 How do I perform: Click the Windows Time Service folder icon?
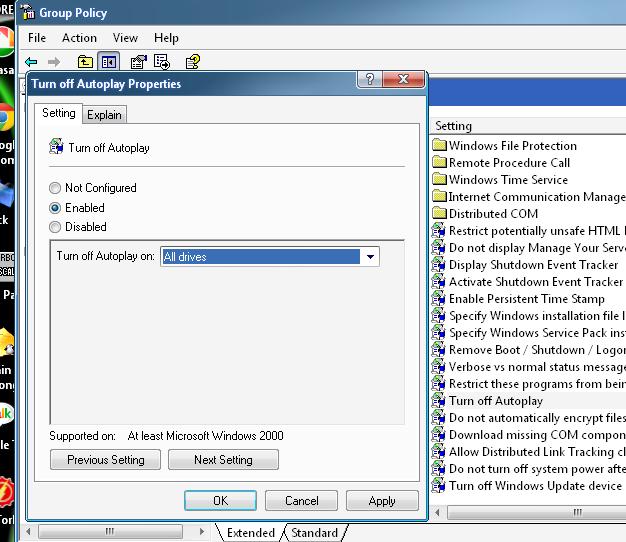point(439,179)
